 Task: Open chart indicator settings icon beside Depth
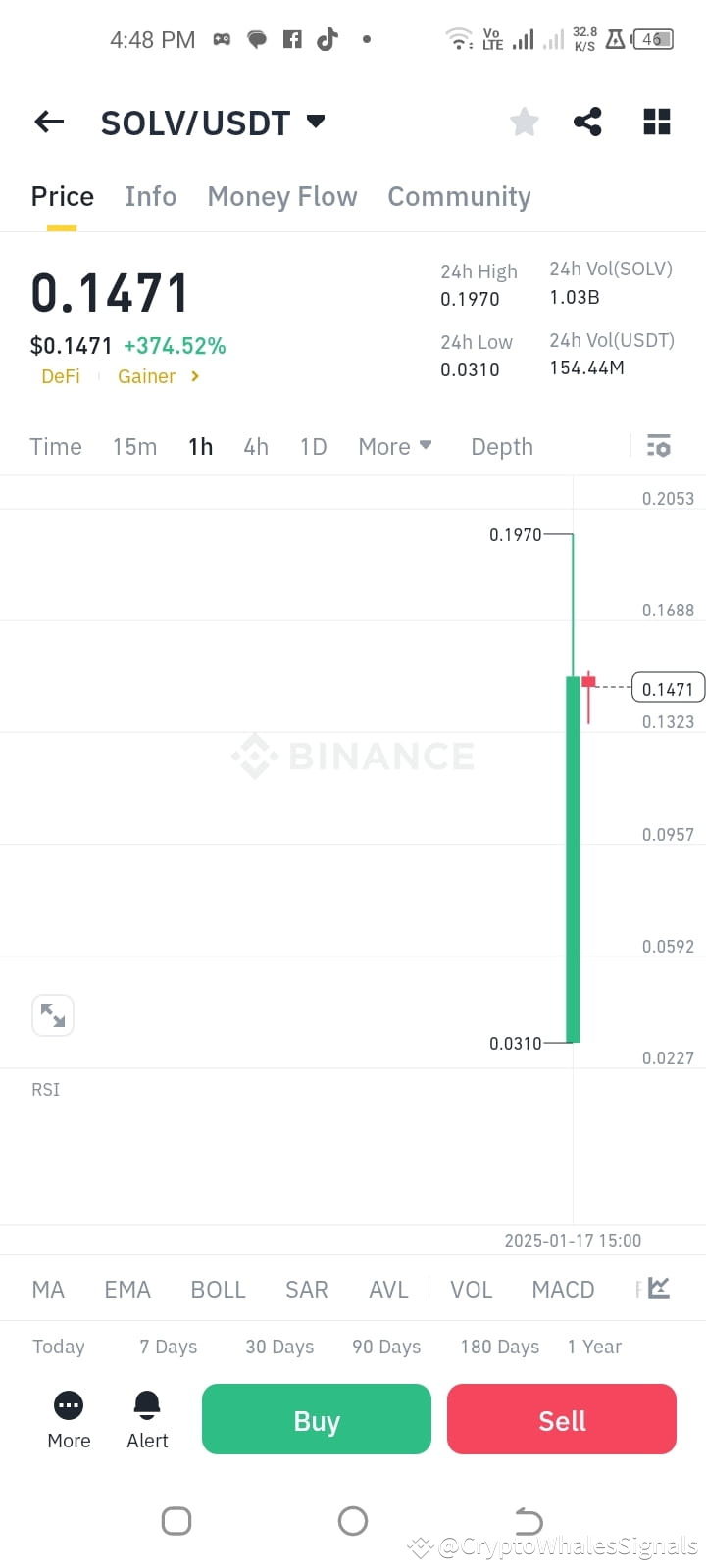click(x=658, y=446)
